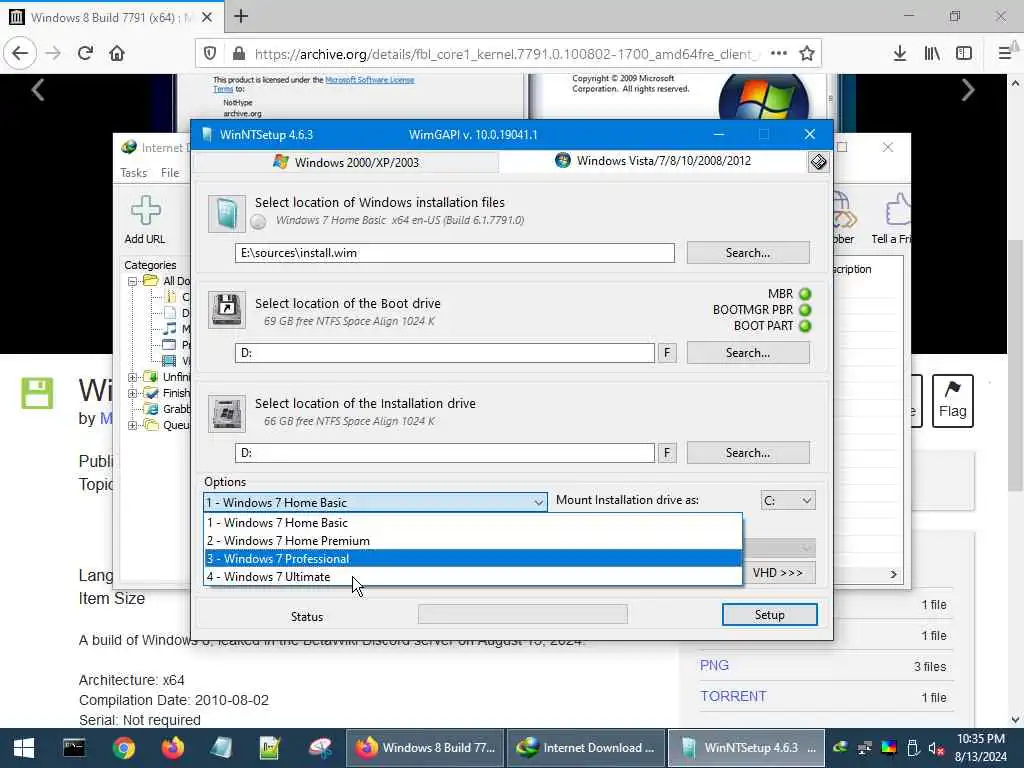Launch Chrome from taskbar
The height and width of the screenshot is (768, 1024).
point(123,748)
